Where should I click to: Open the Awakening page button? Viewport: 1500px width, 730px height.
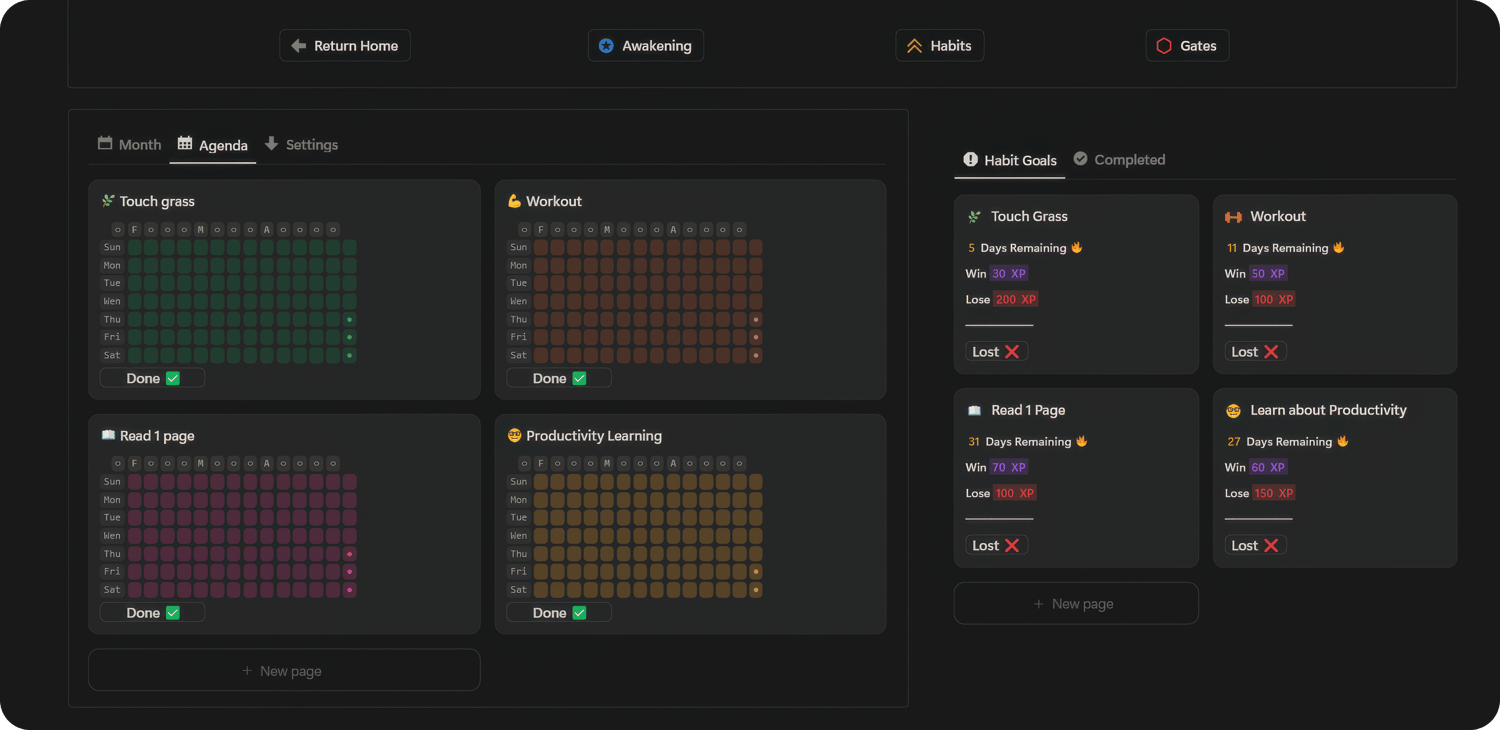click(x=646, y=46)
